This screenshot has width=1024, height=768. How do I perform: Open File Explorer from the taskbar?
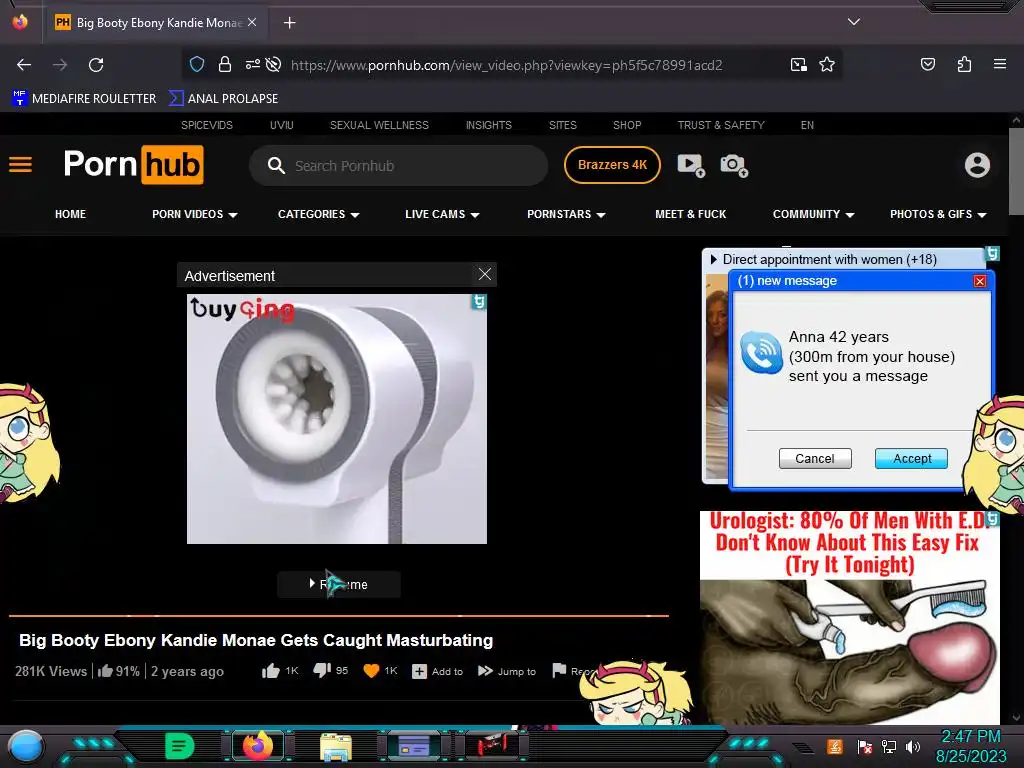click(x=336, y=747)
